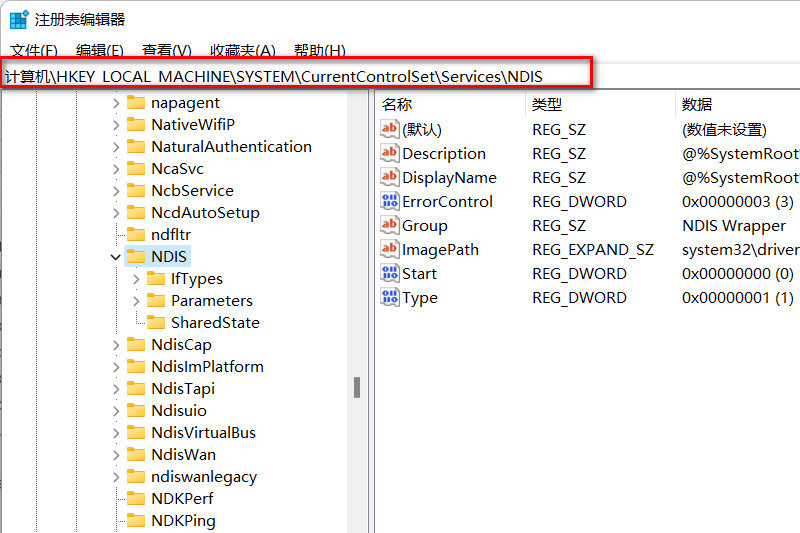Click the Registry Editor app icon

[x=19, y=19]
